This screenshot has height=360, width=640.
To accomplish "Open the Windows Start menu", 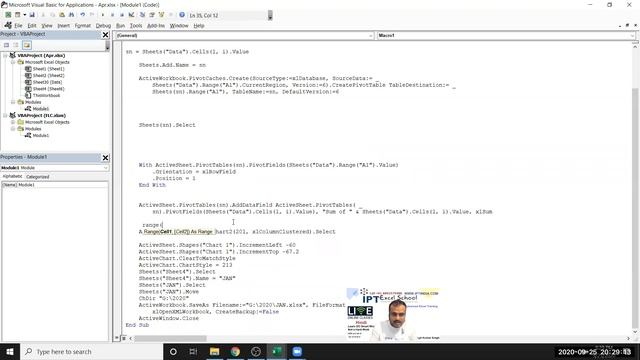I will point(10,351).
